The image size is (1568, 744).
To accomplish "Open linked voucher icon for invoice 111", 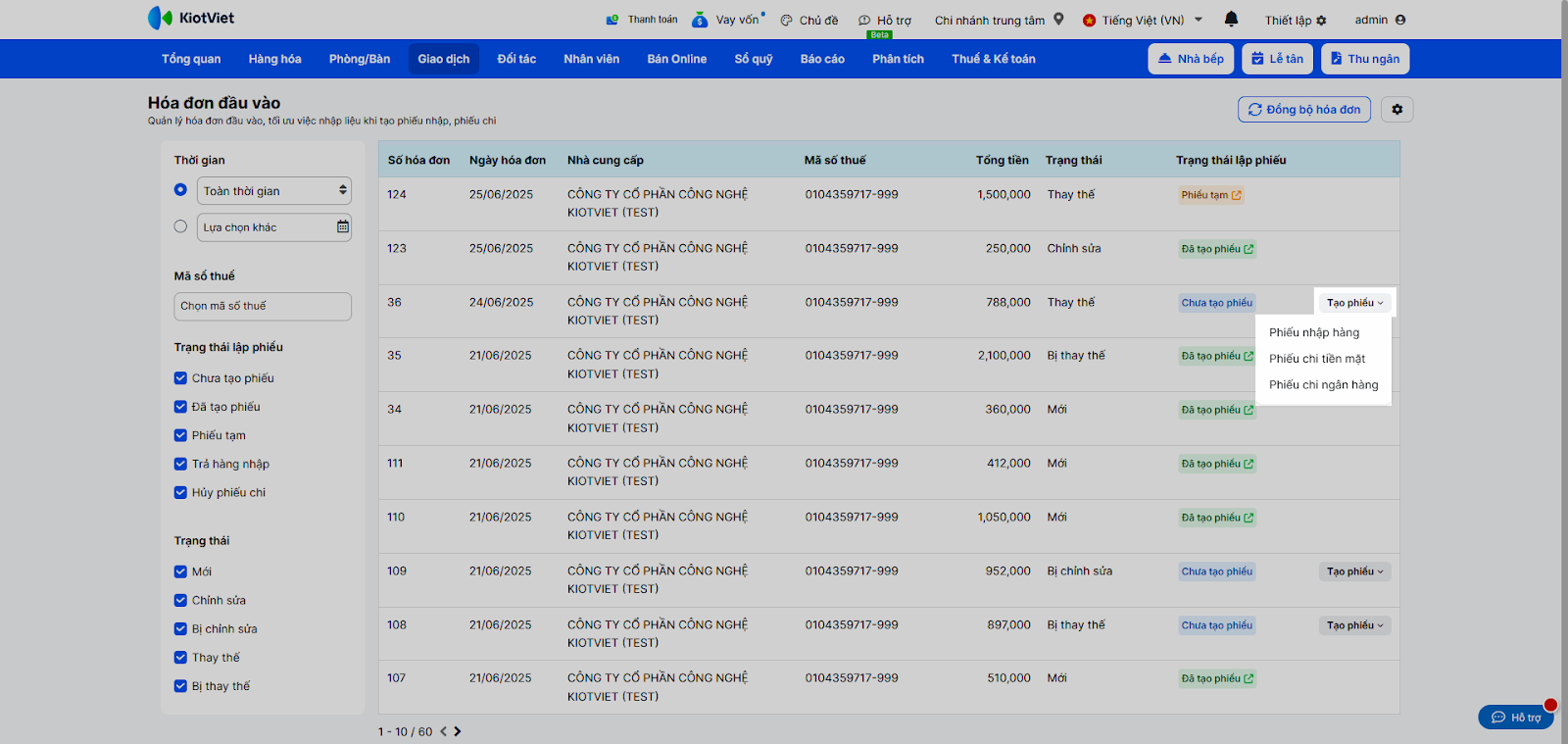I will coord(1249,464).
